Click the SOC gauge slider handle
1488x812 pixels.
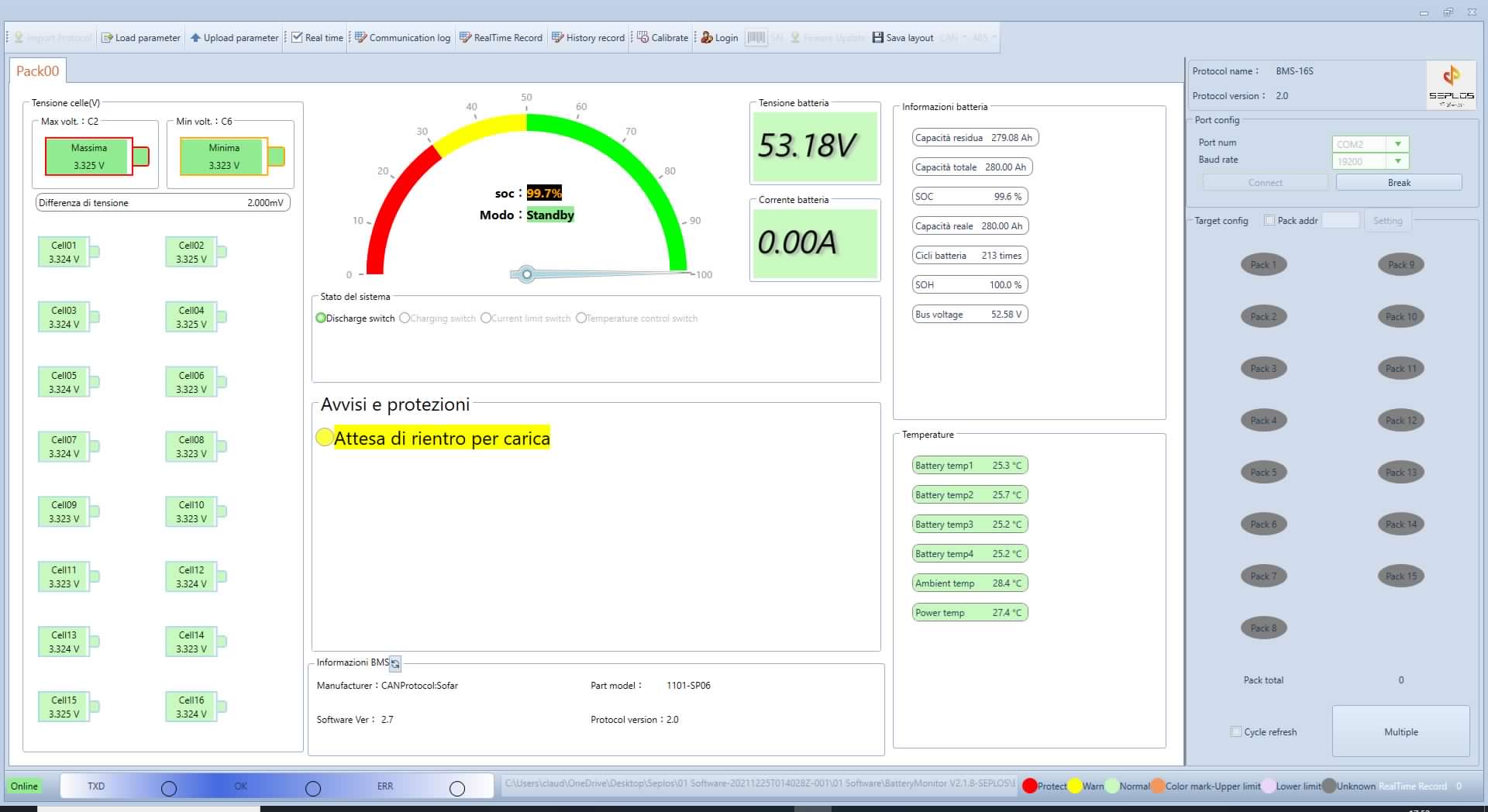click(527, 274)
